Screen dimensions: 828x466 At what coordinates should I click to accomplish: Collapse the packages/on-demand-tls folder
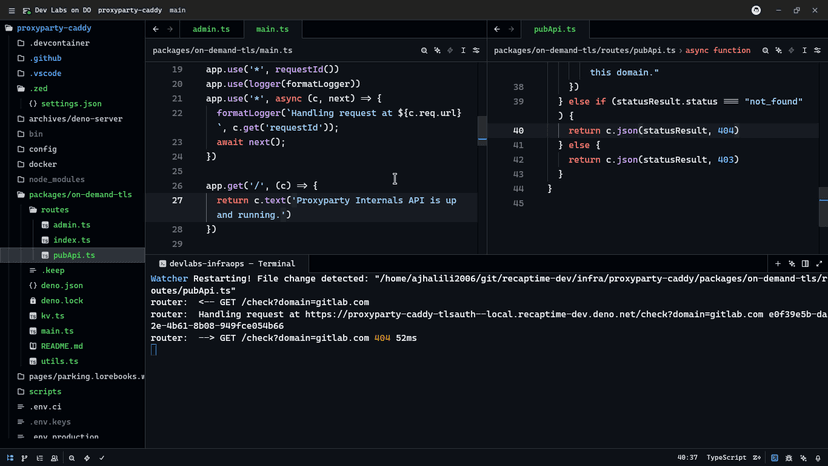pos(80,195)
